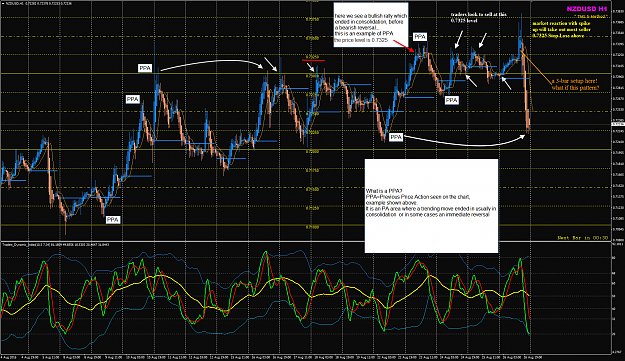The image size is (625, 361).
Task: Select orange 'a 3-bar setup here!' text
Action: tap(574, 84)
